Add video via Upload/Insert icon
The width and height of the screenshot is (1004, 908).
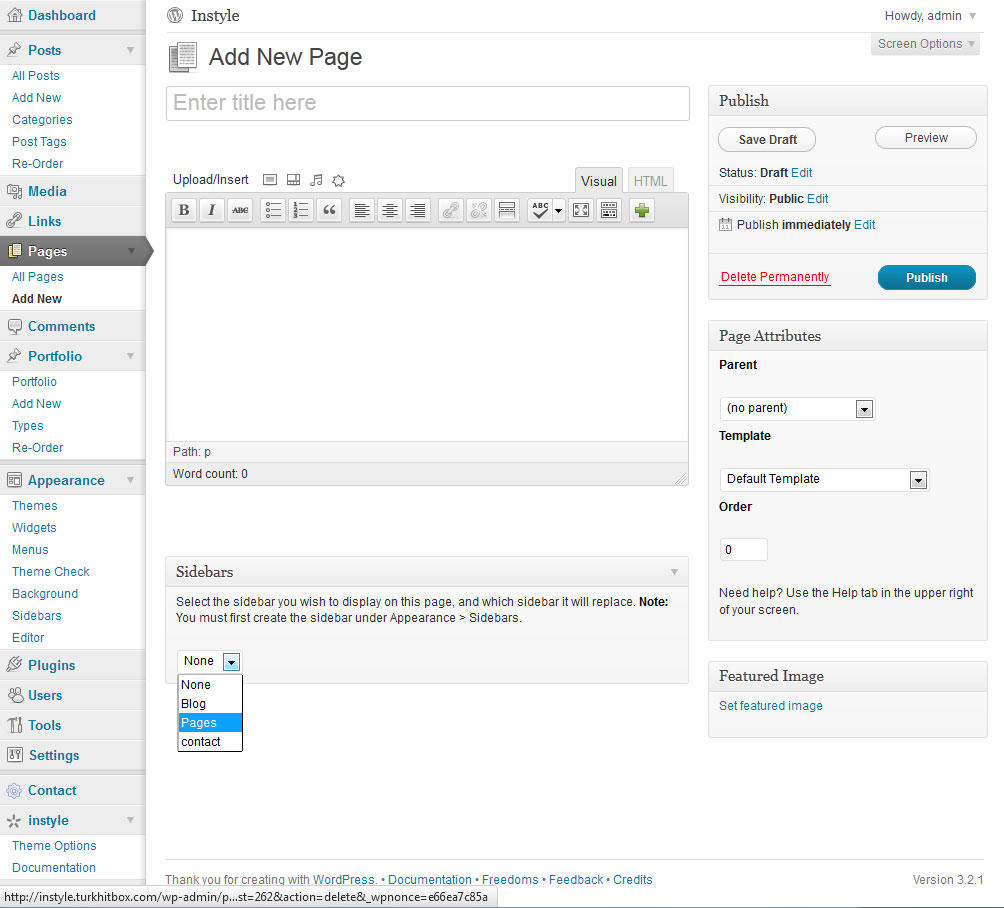(x=293, y=180)
